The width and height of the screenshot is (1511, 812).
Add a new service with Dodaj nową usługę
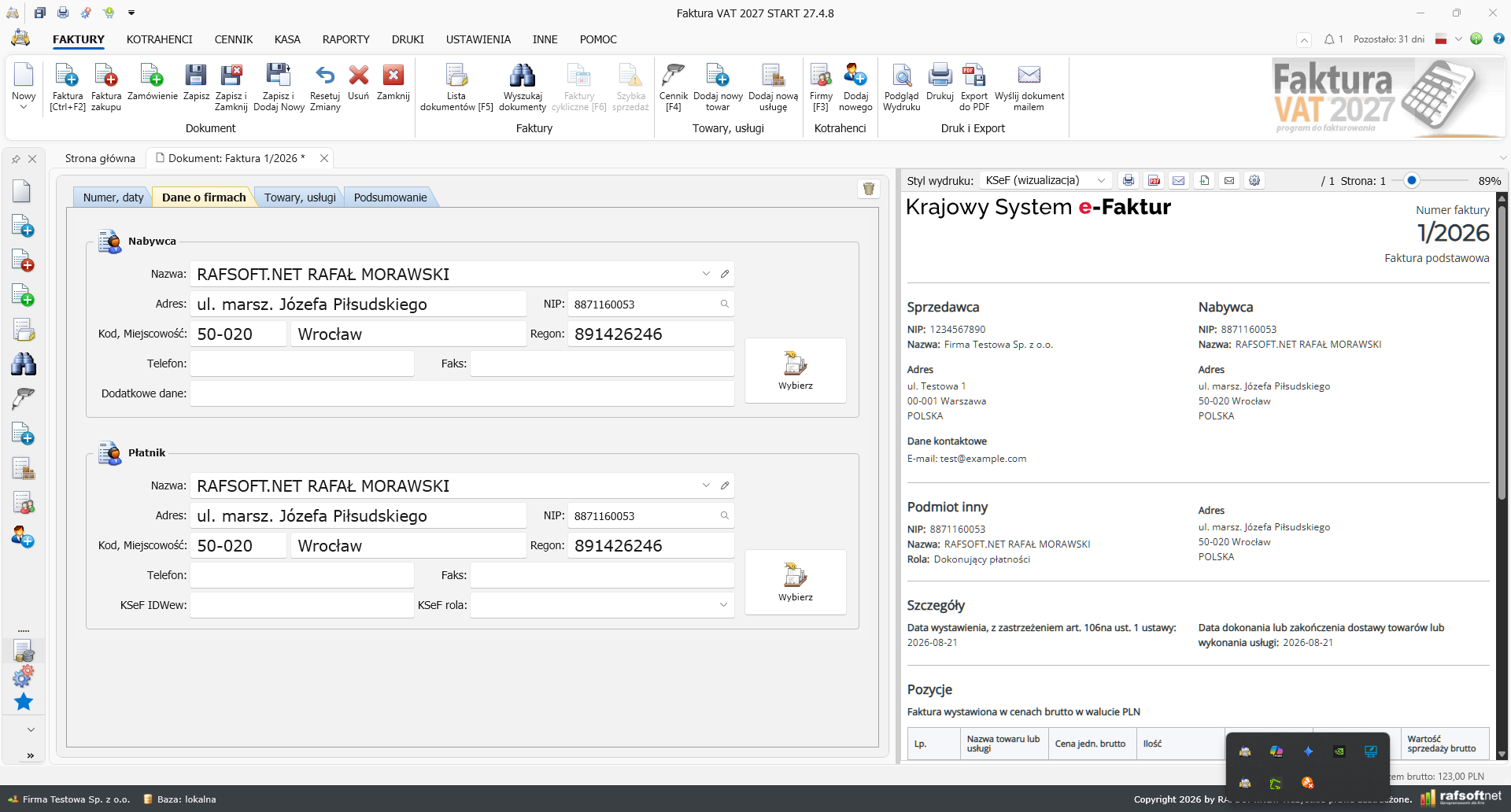(x=774, y=87)
